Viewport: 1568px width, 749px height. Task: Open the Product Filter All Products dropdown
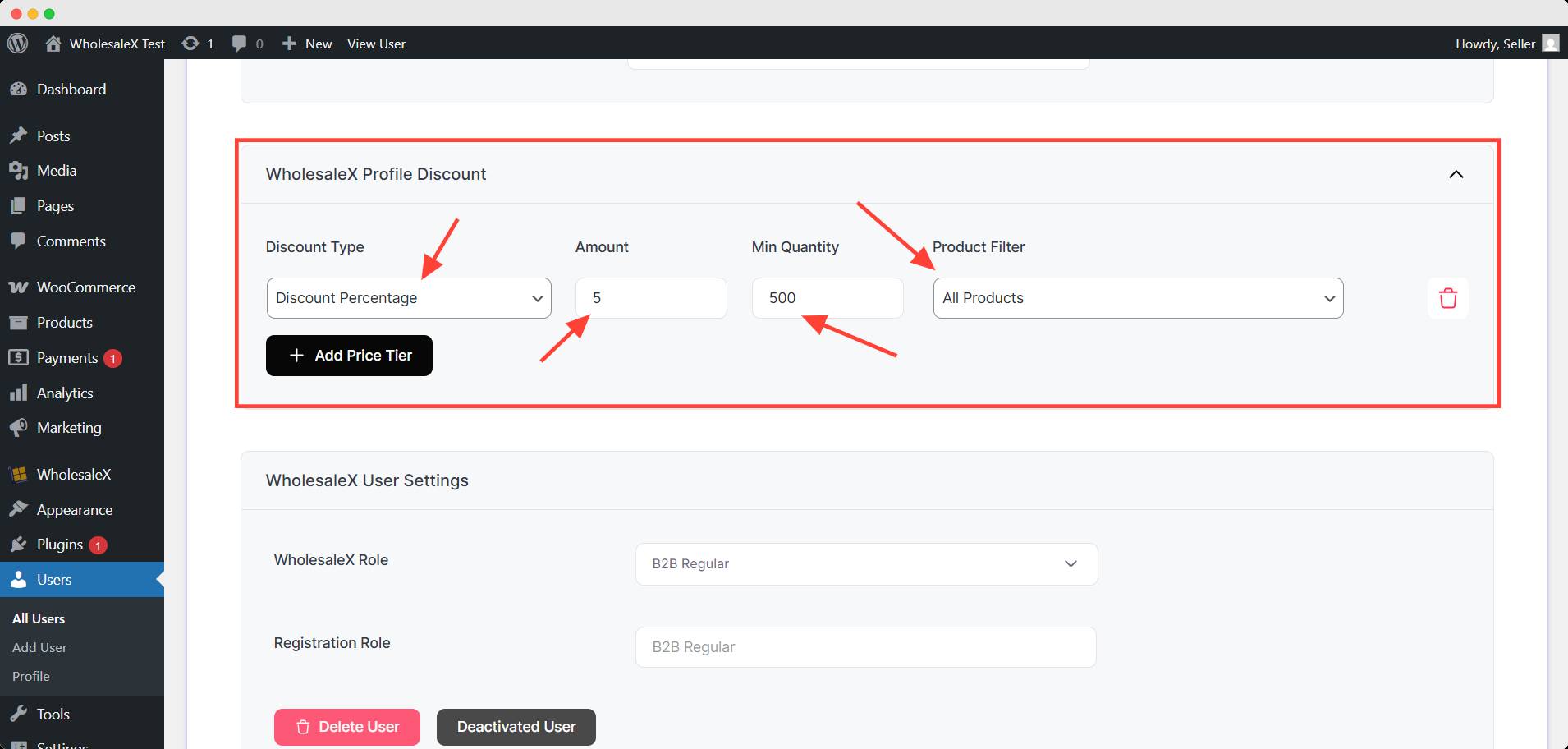click(1138, 298)
